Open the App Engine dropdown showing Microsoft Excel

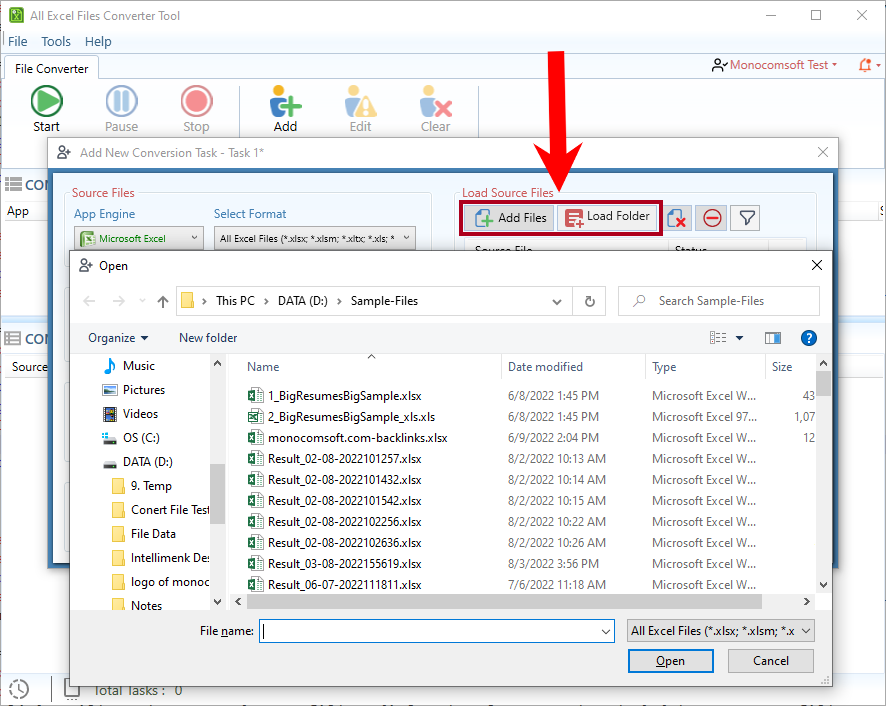click(x=137, y=238)
